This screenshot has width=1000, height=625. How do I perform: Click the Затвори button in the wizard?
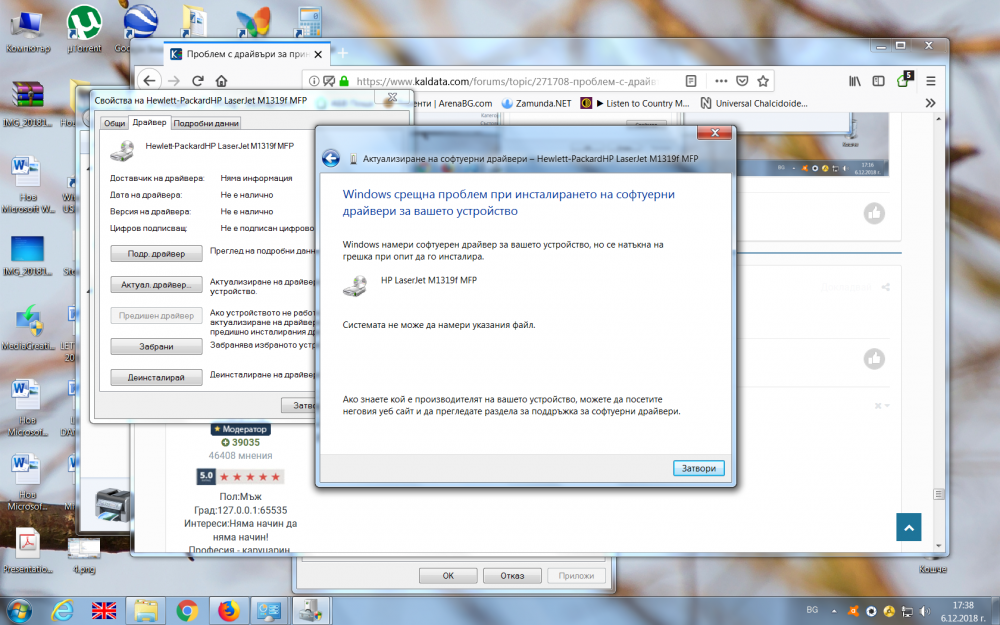tap(698, 468)
